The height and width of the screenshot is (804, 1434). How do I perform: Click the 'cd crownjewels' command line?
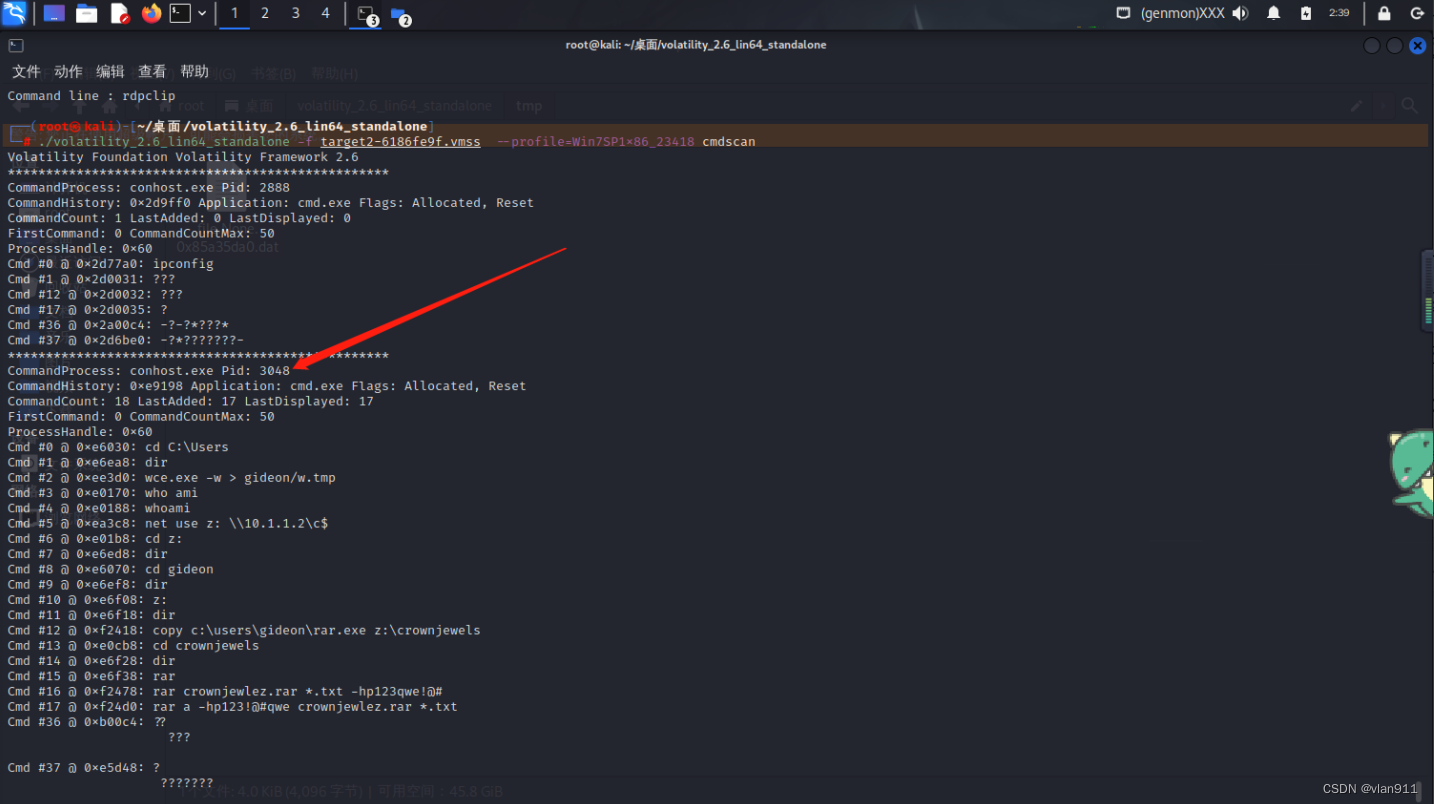(x=133, y=645)
